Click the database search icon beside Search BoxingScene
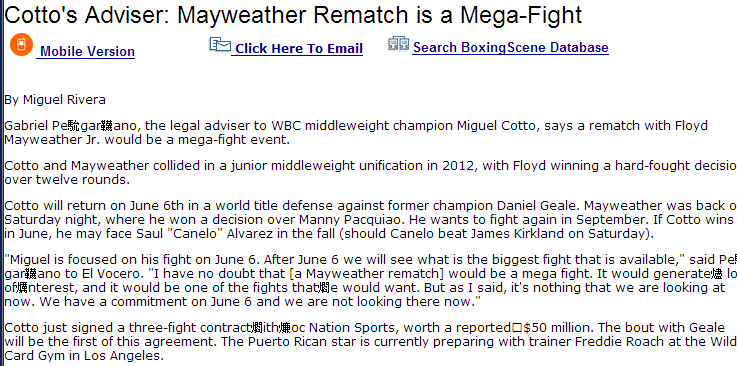Screen dimensions: 737x366 click(x=399, y=44)
